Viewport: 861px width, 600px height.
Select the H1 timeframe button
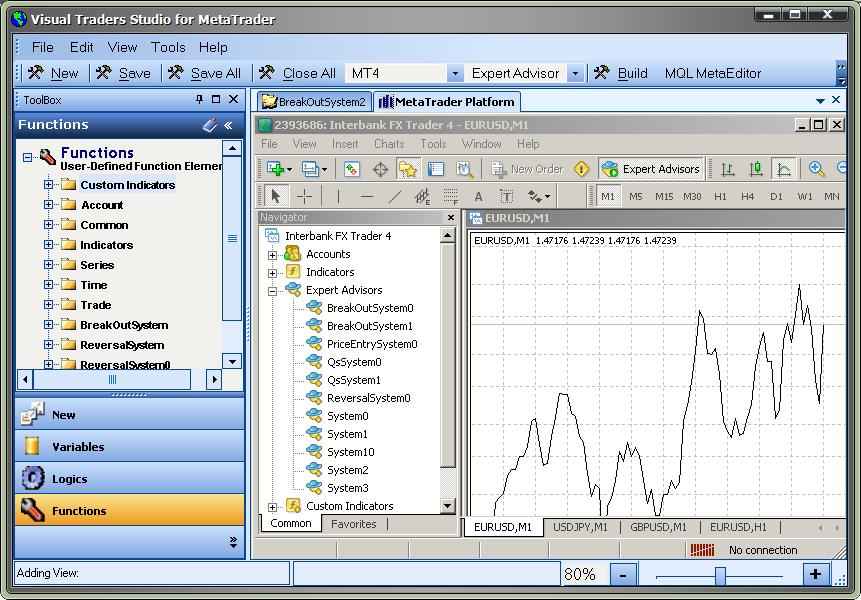720,197
